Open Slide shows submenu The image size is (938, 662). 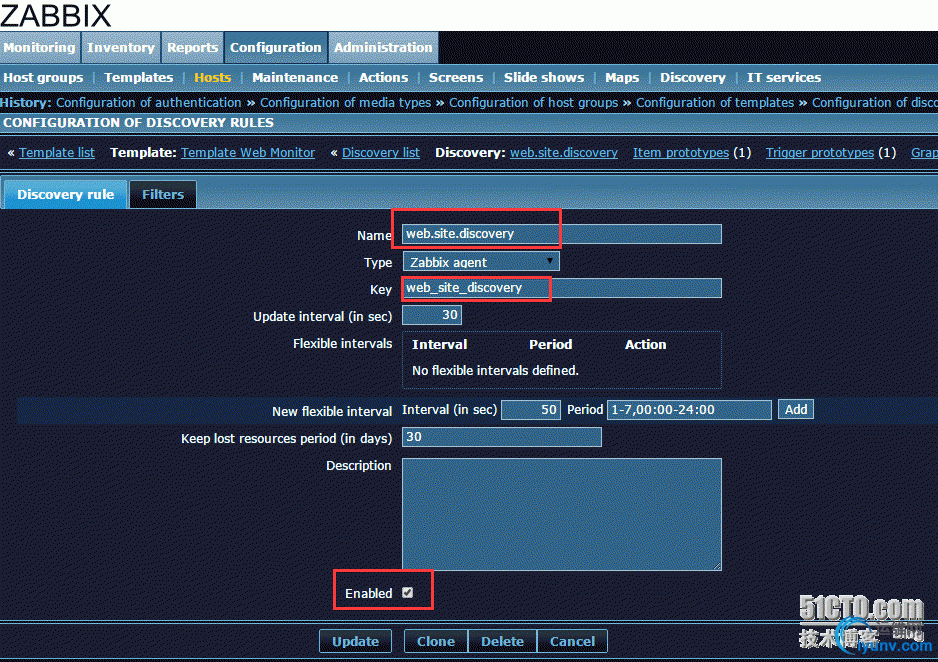tap(544, 78)
